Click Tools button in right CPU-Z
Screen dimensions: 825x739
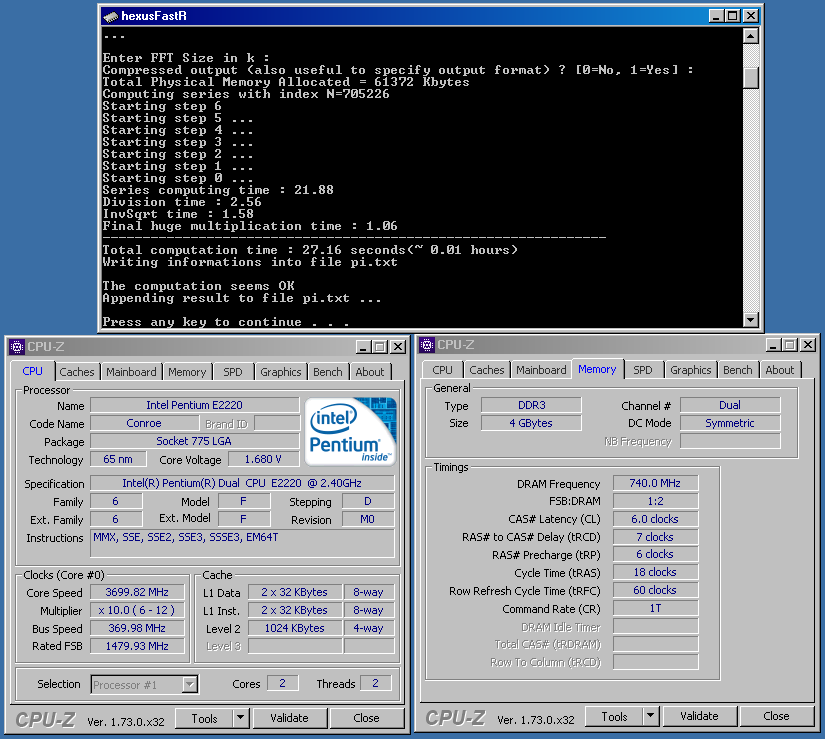(615, 716)
